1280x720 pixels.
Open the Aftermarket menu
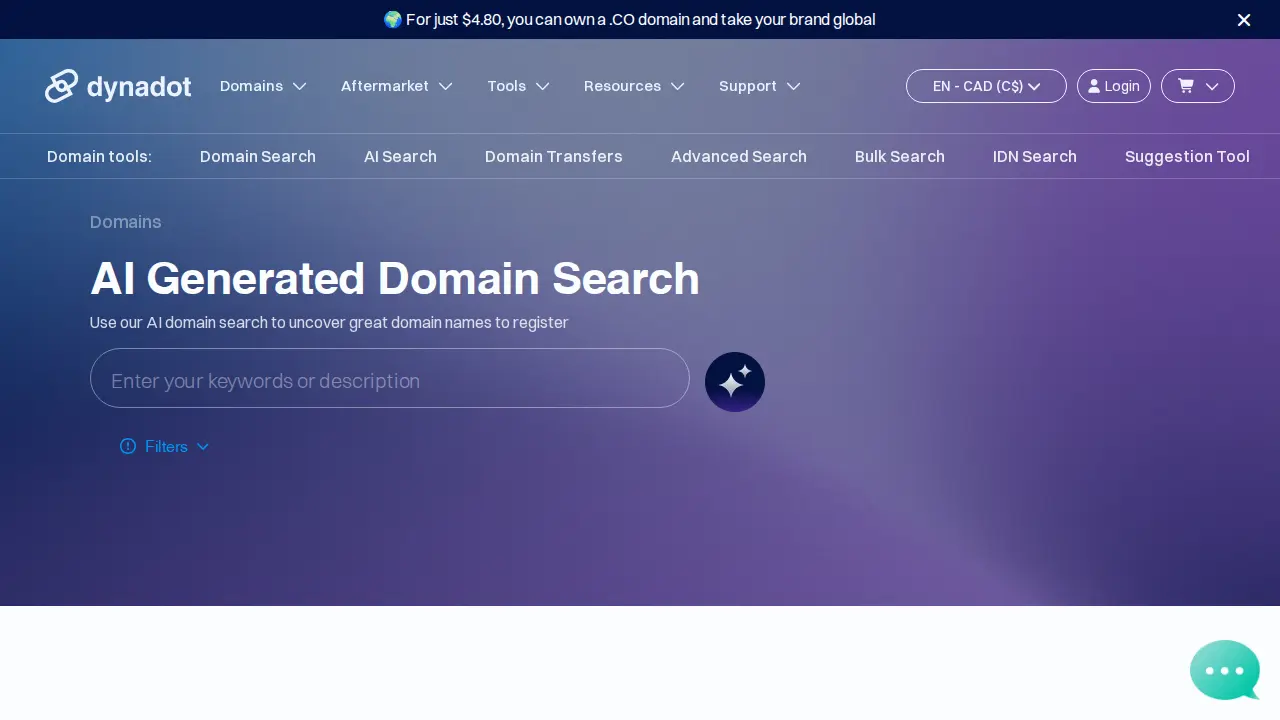tap(397, 86)
